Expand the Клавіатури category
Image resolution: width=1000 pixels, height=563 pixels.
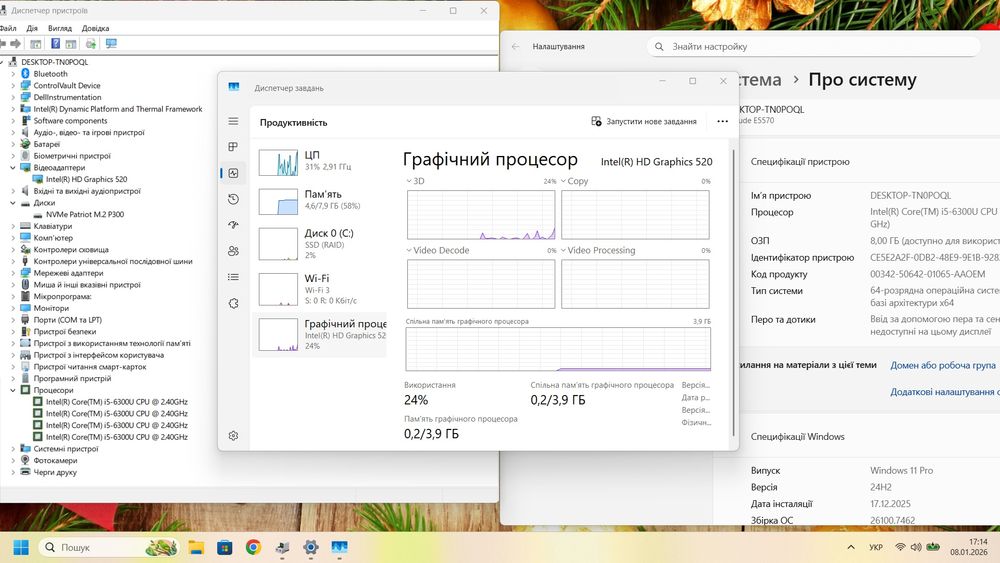point(13,226)
